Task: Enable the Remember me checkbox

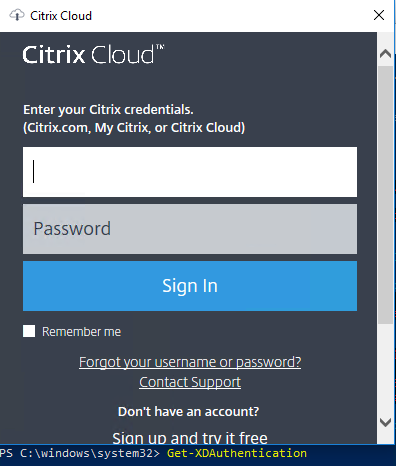Action: coord(29,331)
